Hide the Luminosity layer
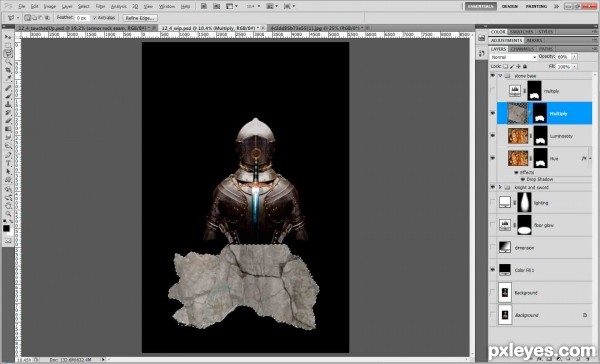Image resolution: width=600 pixels, height=364 pixels. 492,136
